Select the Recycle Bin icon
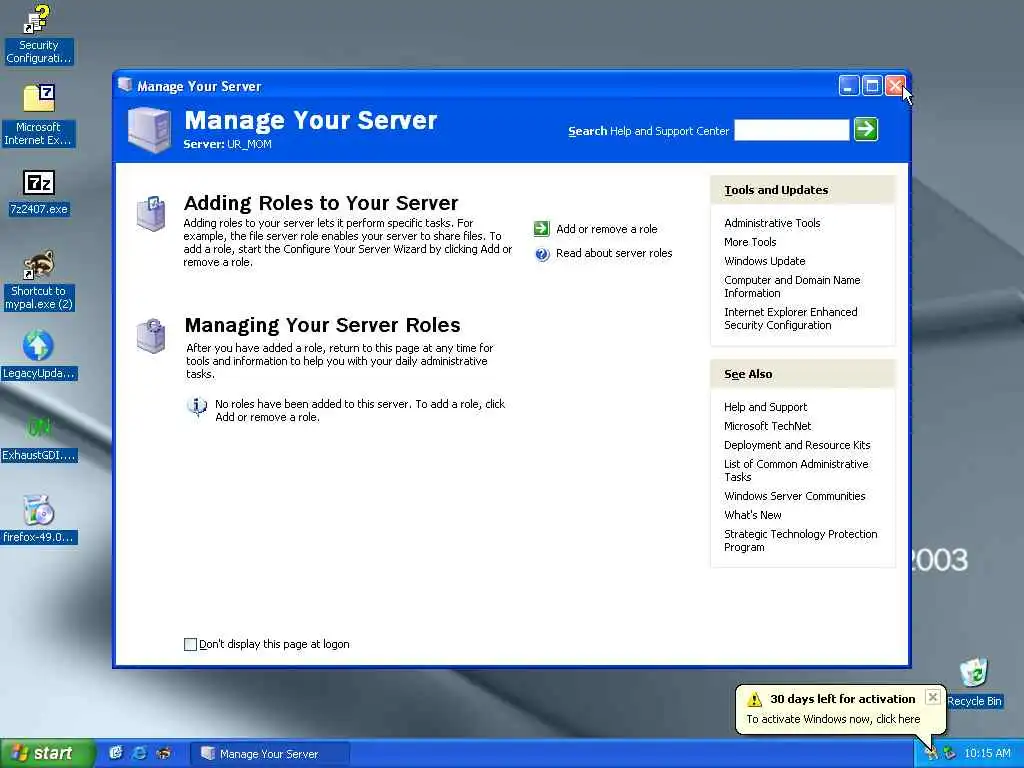Screen dimensions: 1024x768 point(974,682)
